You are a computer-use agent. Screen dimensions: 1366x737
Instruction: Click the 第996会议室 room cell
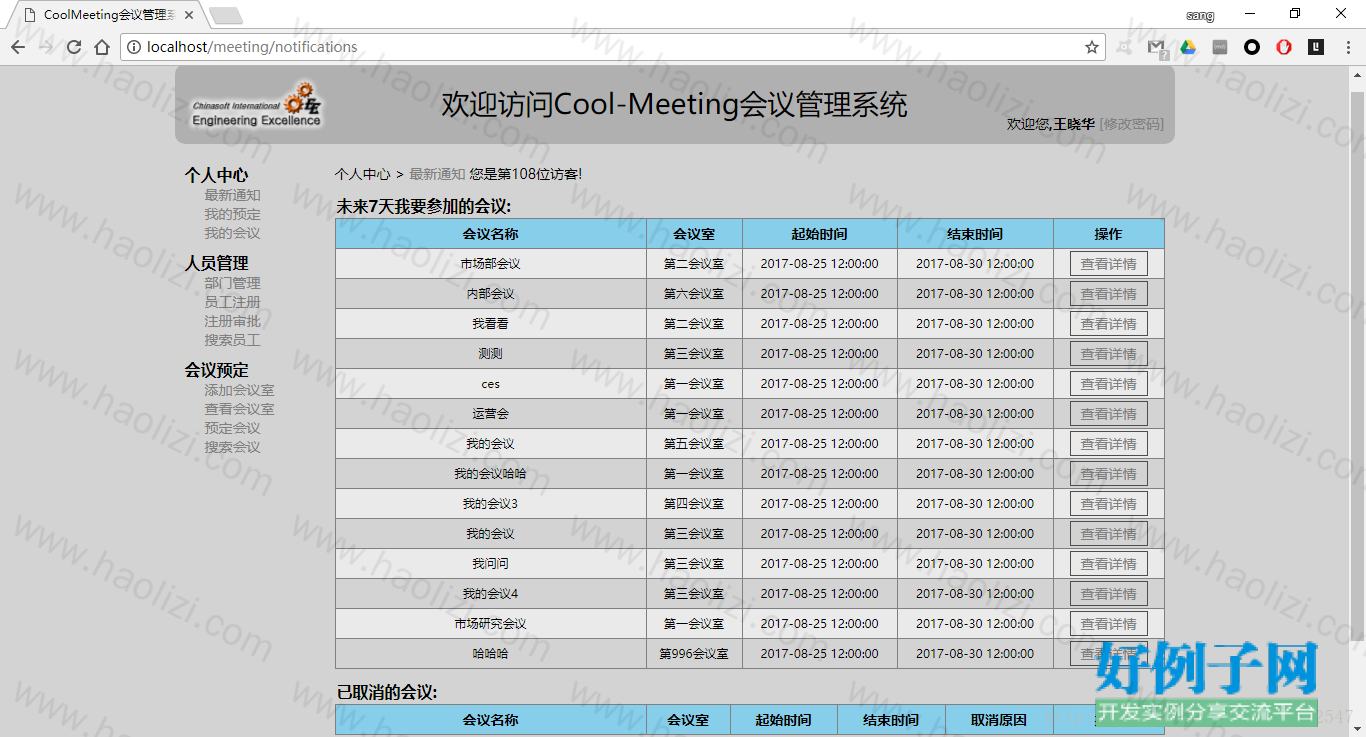click(x=694, y=654)
